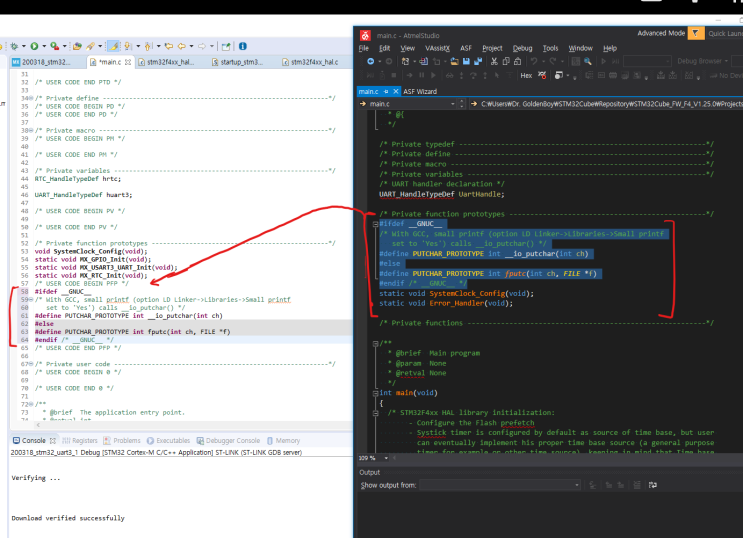Open the Next Annotation dropdown arrow
743x538 pixels.
pos(138,46)
